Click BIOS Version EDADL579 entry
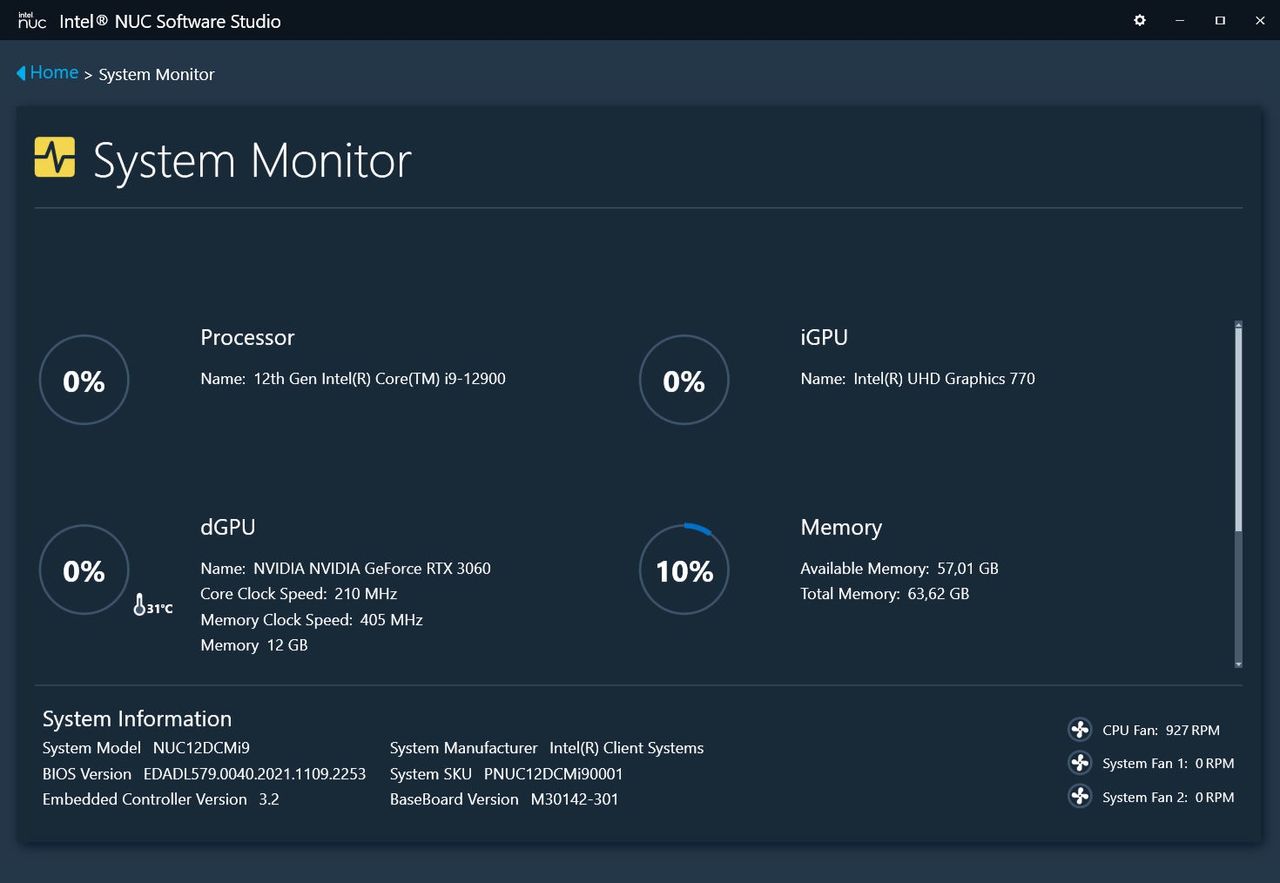The image size is (1280, 883). [204, 773]
